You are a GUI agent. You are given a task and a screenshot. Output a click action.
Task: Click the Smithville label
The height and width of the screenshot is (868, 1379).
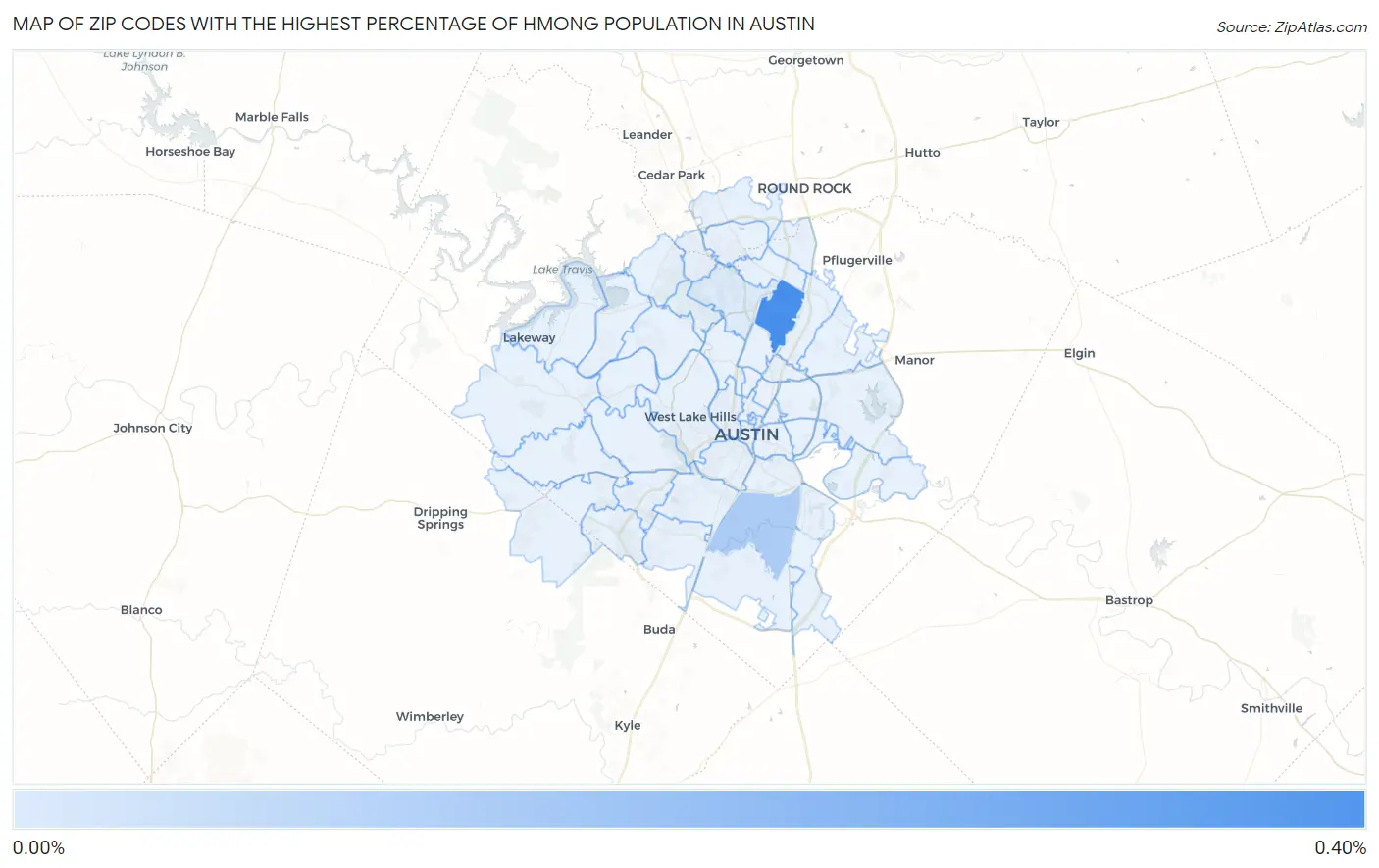1271,708
